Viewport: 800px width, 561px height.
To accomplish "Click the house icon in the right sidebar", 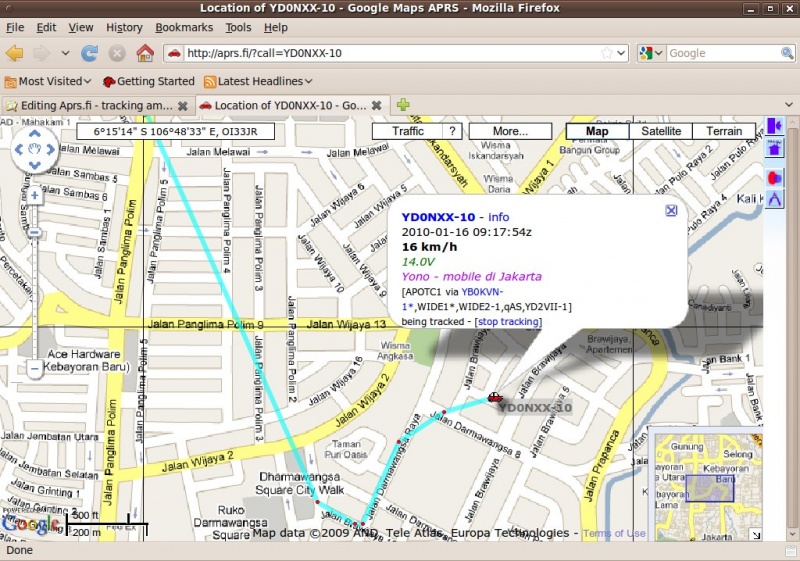I will [x=775, y=148].
